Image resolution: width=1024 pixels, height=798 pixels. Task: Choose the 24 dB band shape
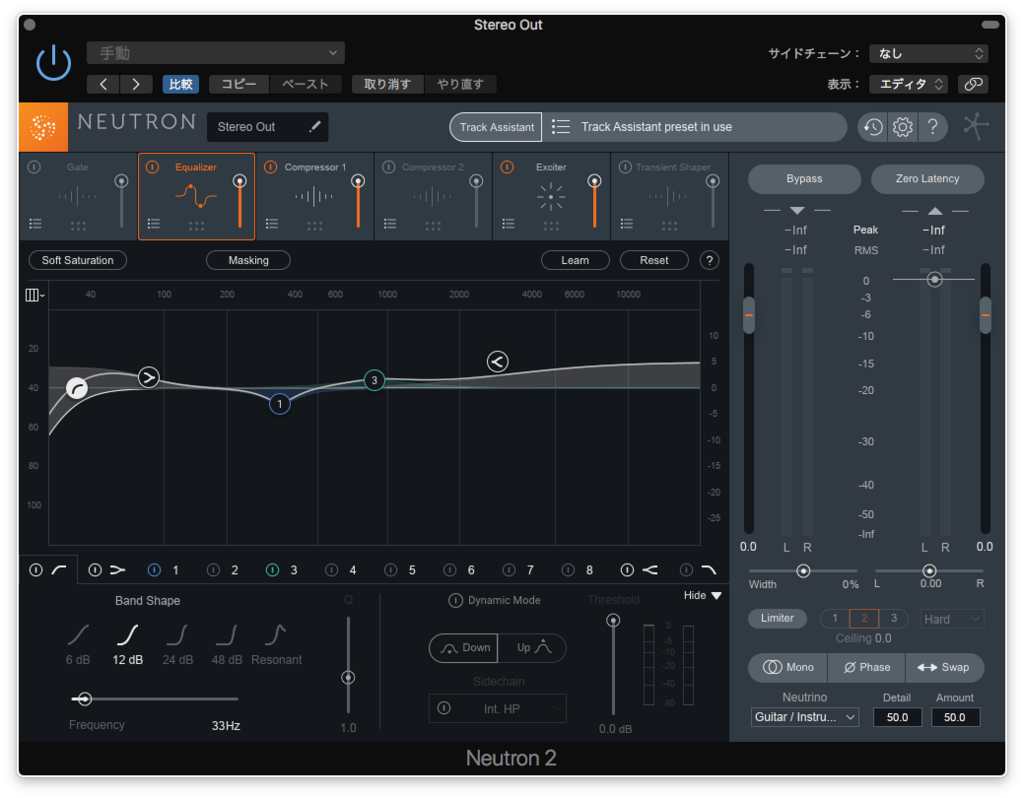178,644
